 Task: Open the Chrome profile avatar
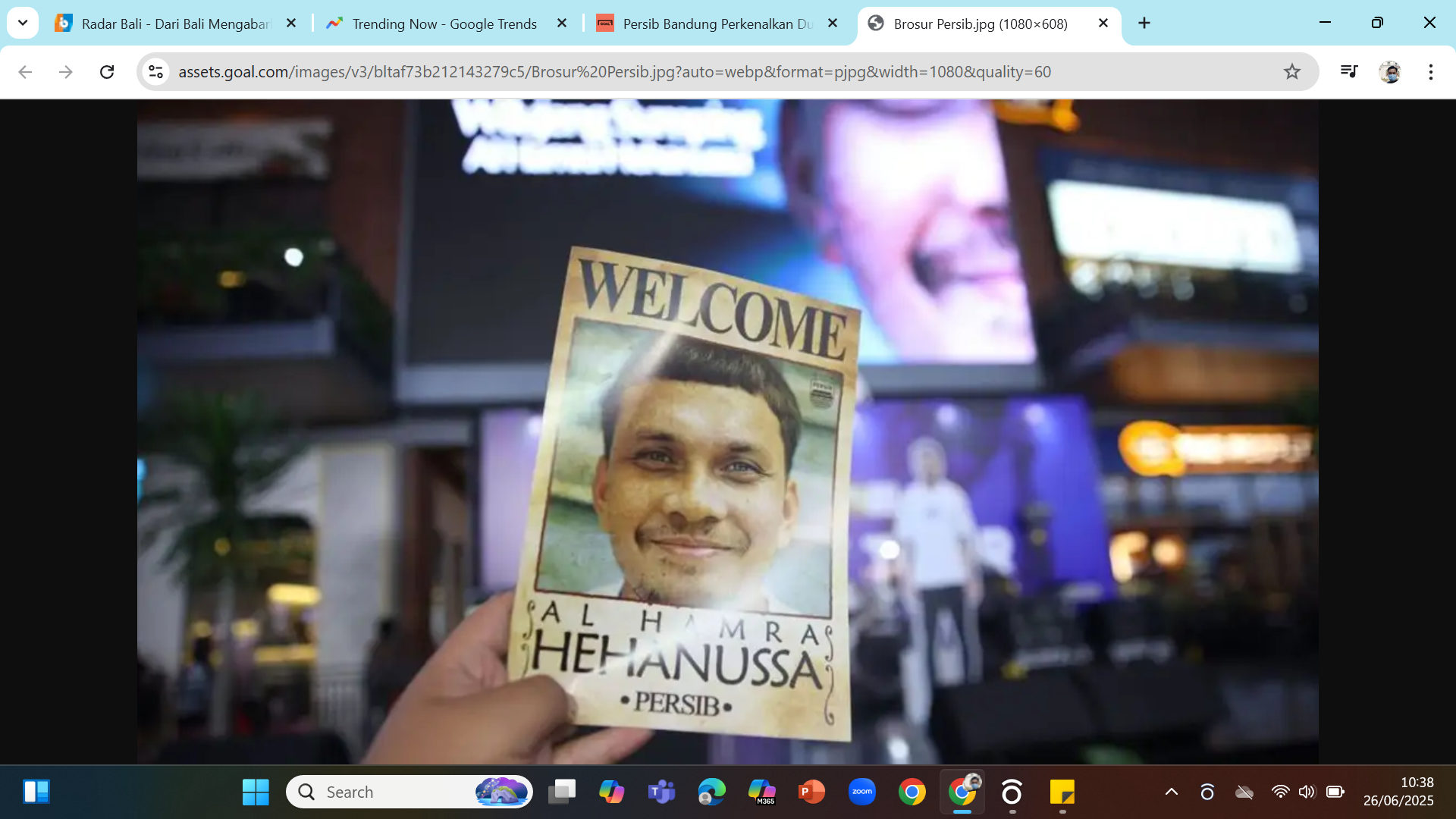pyautogui.click(x=1392, y=72)
